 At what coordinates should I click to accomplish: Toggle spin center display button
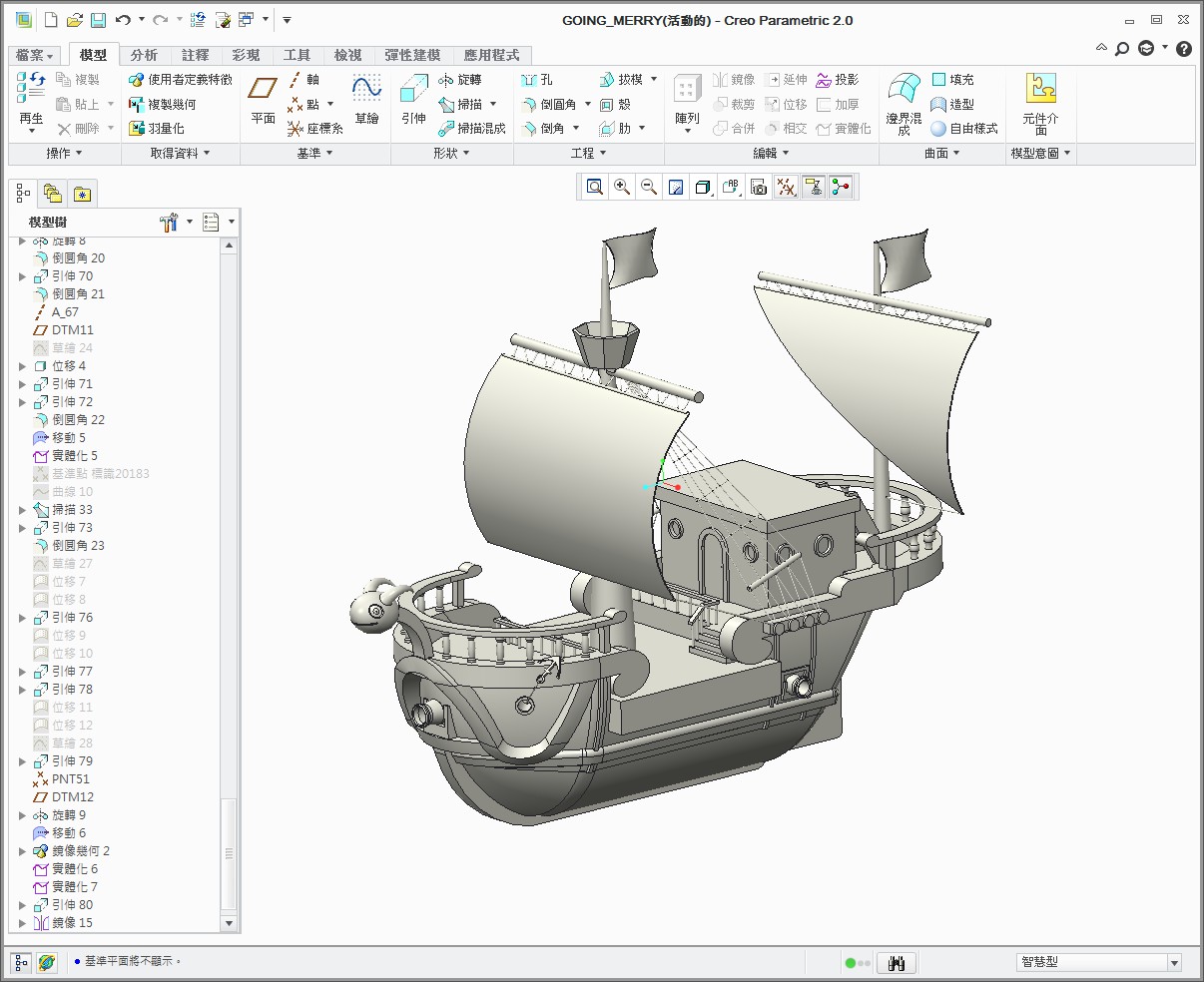(841, 187)
